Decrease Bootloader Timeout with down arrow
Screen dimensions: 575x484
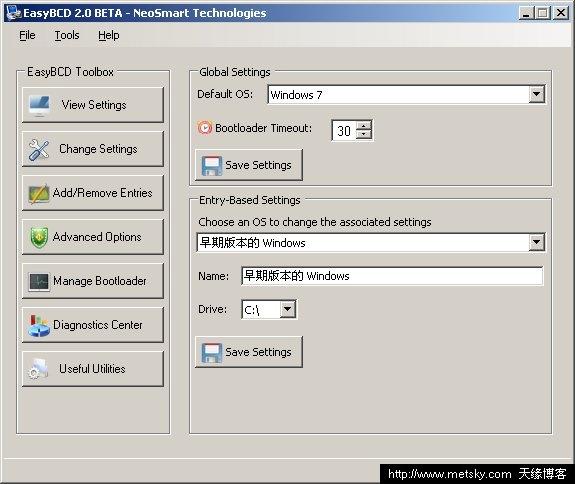(363, 135)
